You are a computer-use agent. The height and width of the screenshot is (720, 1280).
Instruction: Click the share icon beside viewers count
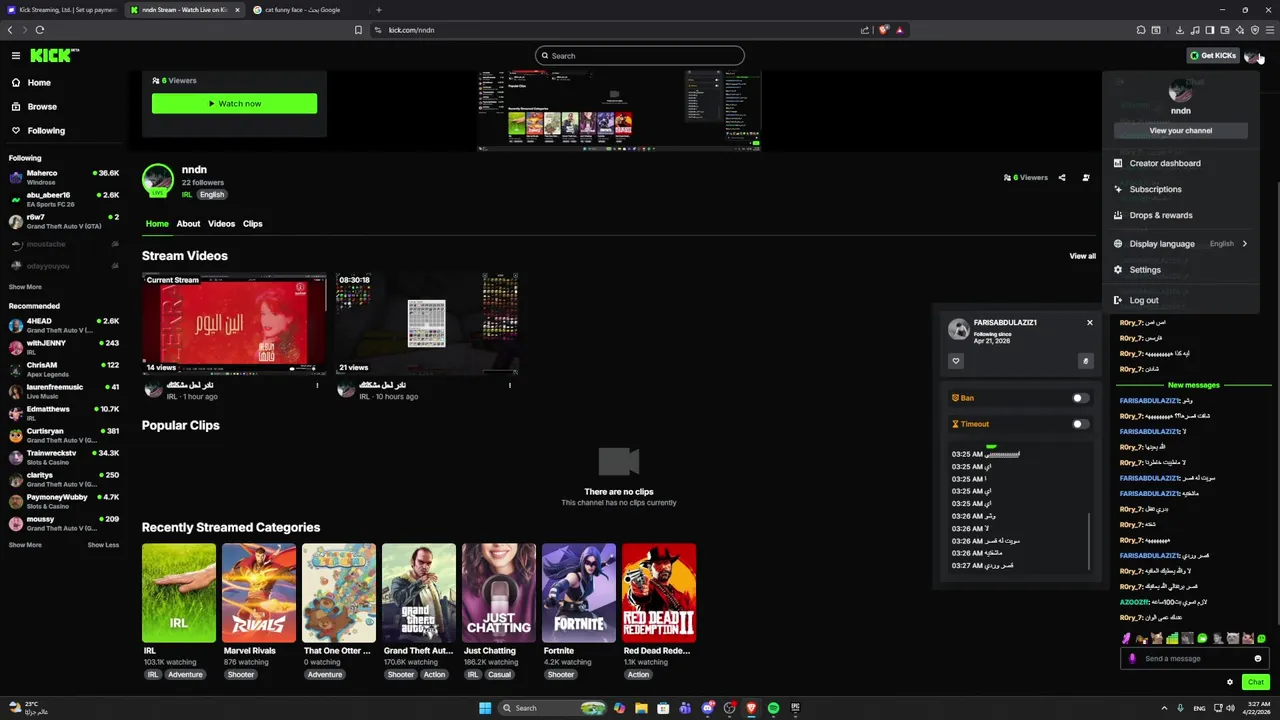click(1062, 178)
